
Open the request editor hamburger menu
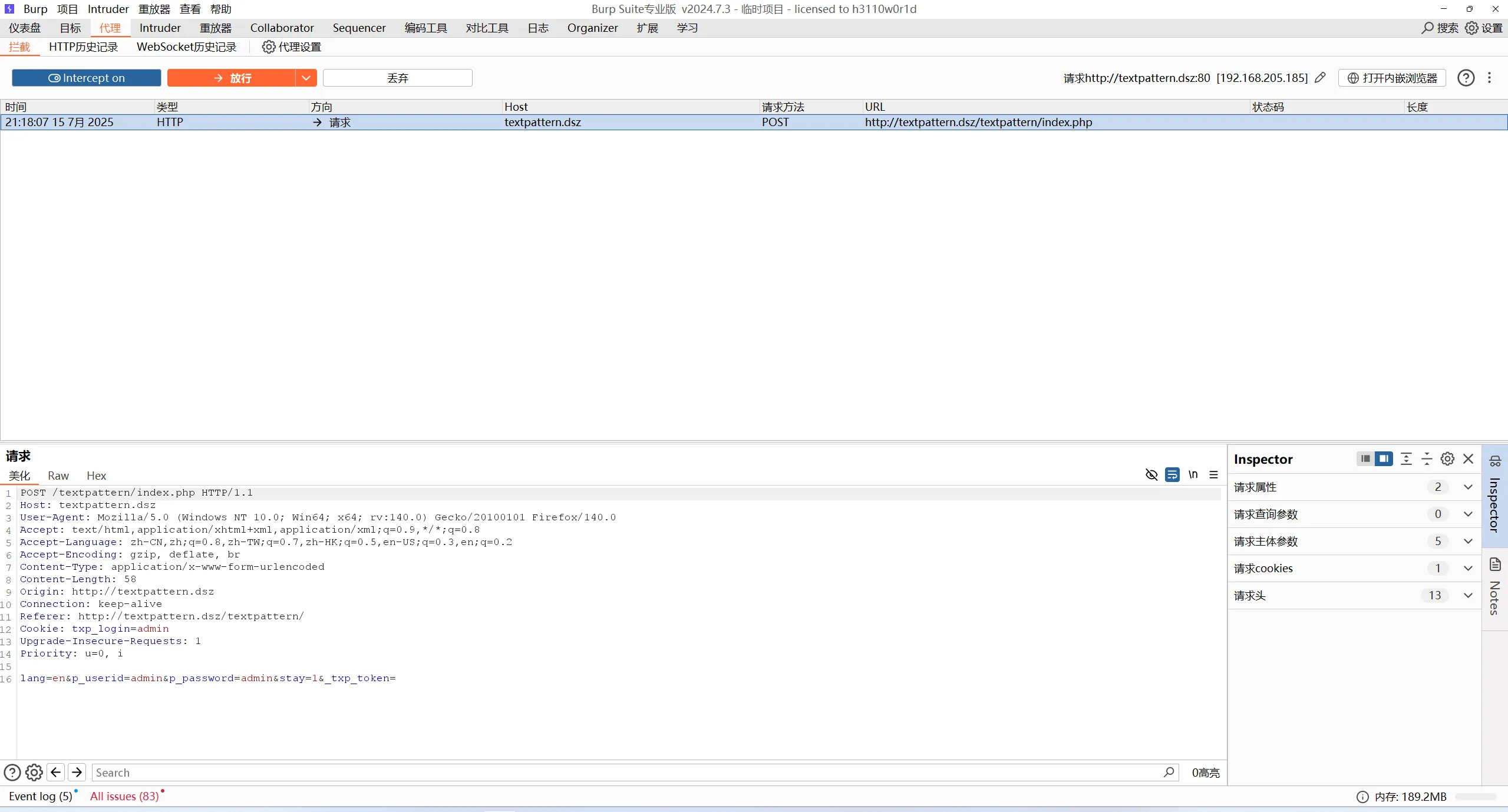click(1213, 474)
